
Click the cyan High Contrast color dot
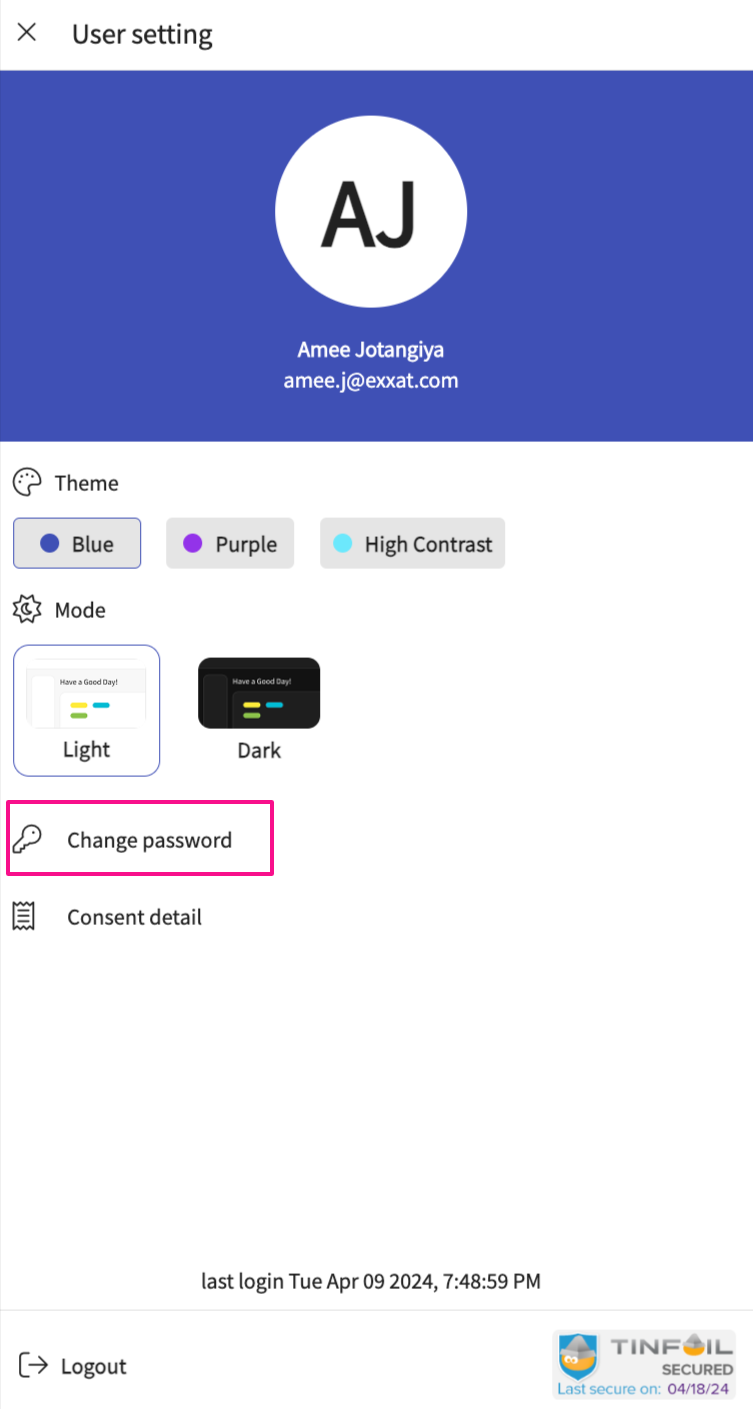pos(343,543)
